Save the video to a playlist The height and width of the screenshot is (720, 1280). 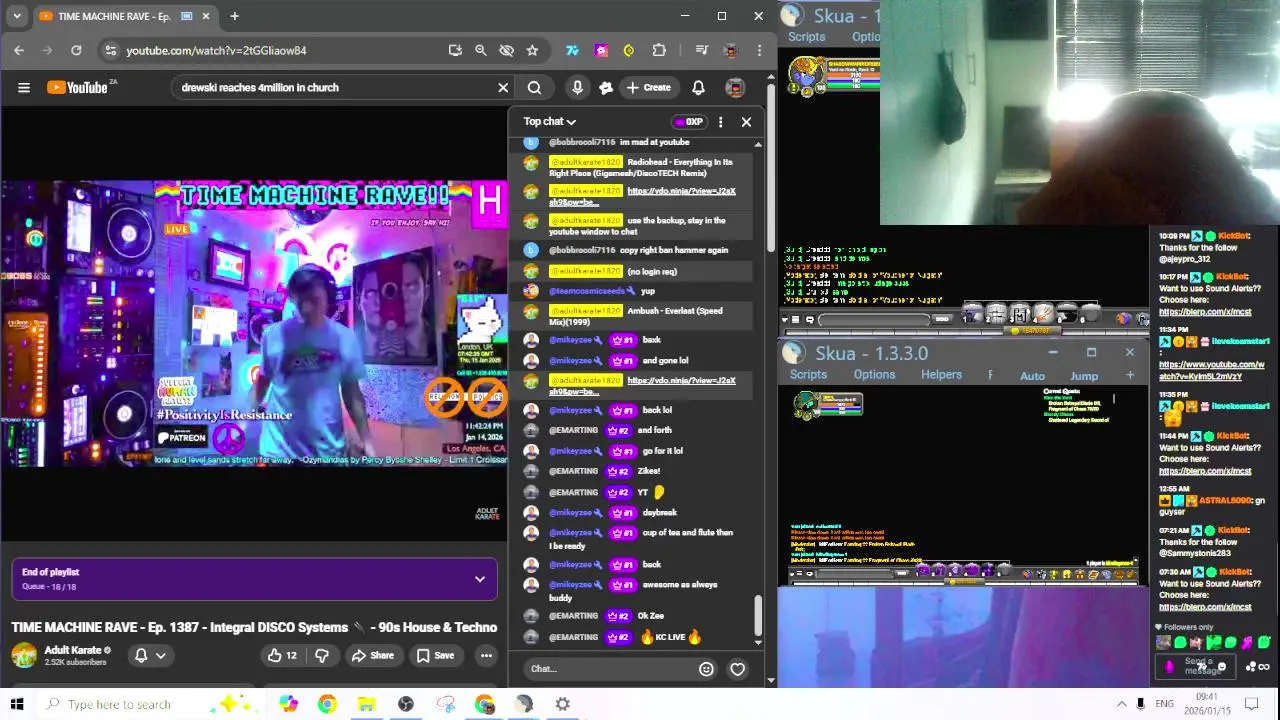click(x=435, y=655)
